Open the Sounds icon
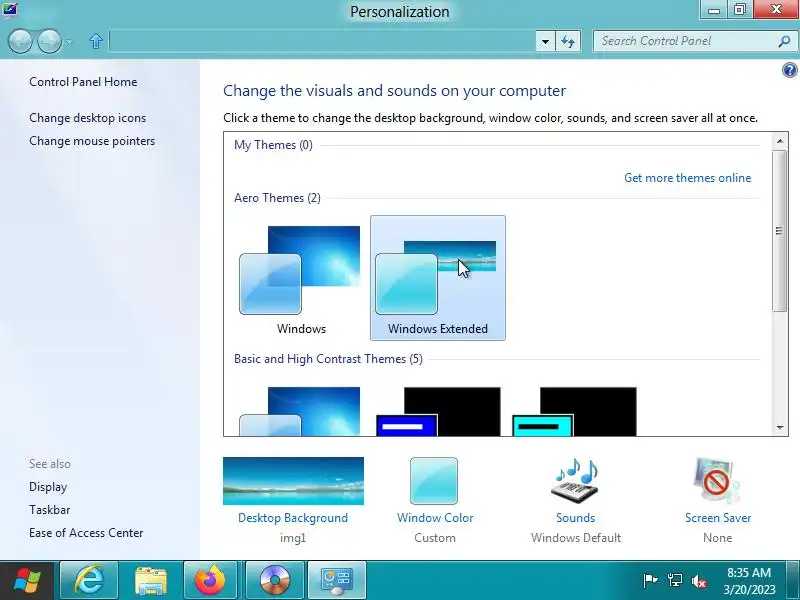The height and width of the screenshot is (600, 800). (x=576, y=481)
